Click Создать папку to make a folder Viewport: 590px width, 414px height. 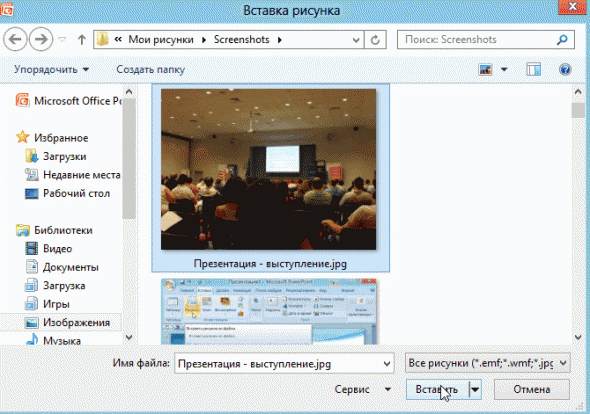[151, 70]
